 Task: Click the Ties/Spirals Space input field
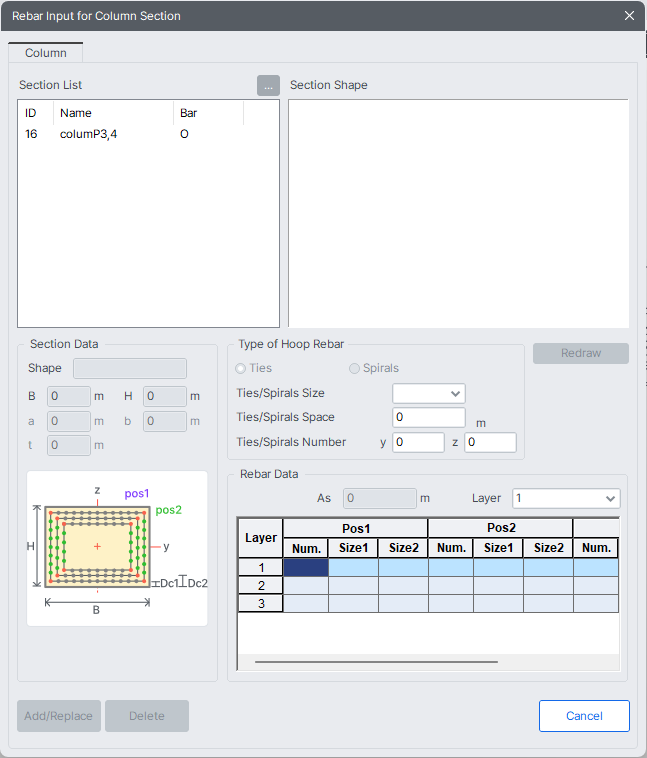tap(429, 417)
